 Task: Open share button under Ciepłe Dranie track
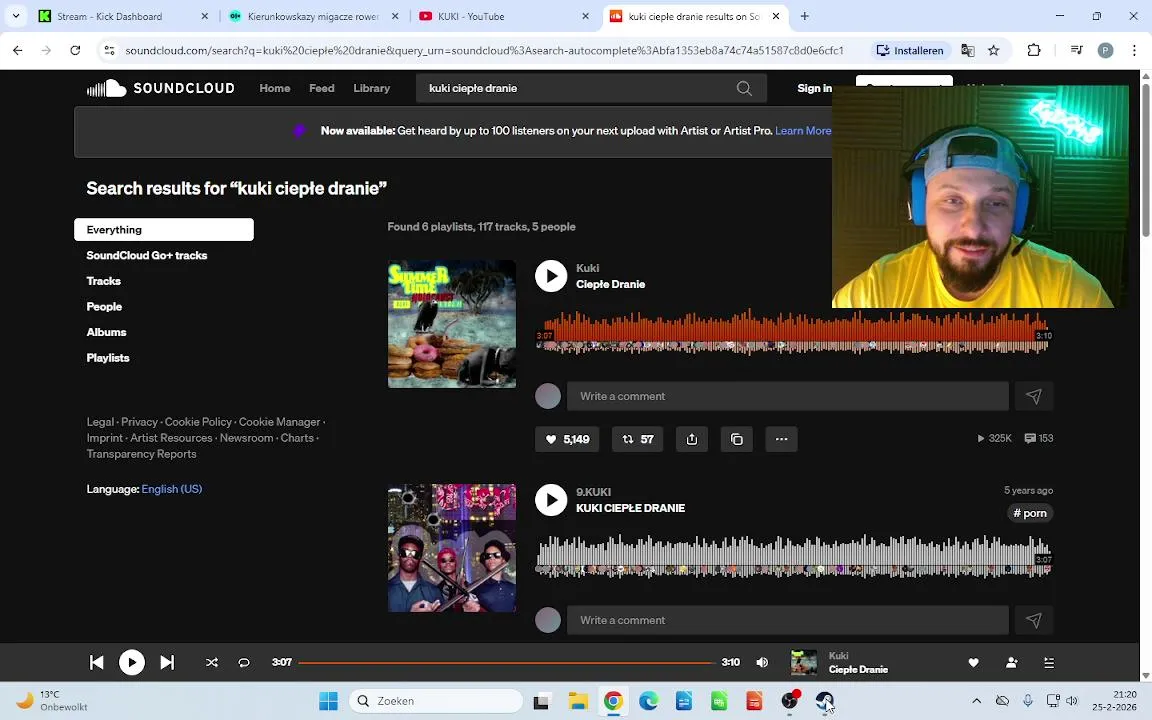pyautogui.click(x=692, y=439)
